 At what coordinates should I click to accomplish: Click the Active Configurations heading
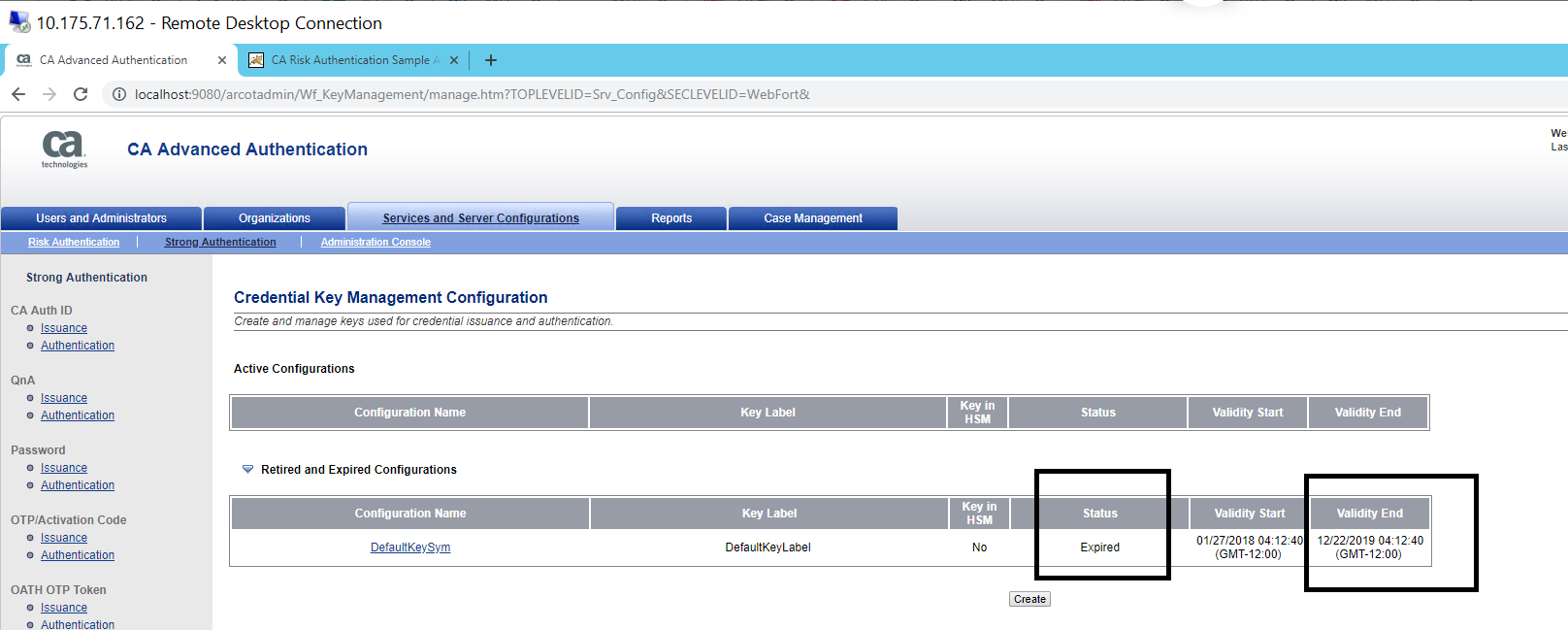[x=294, y=369]
